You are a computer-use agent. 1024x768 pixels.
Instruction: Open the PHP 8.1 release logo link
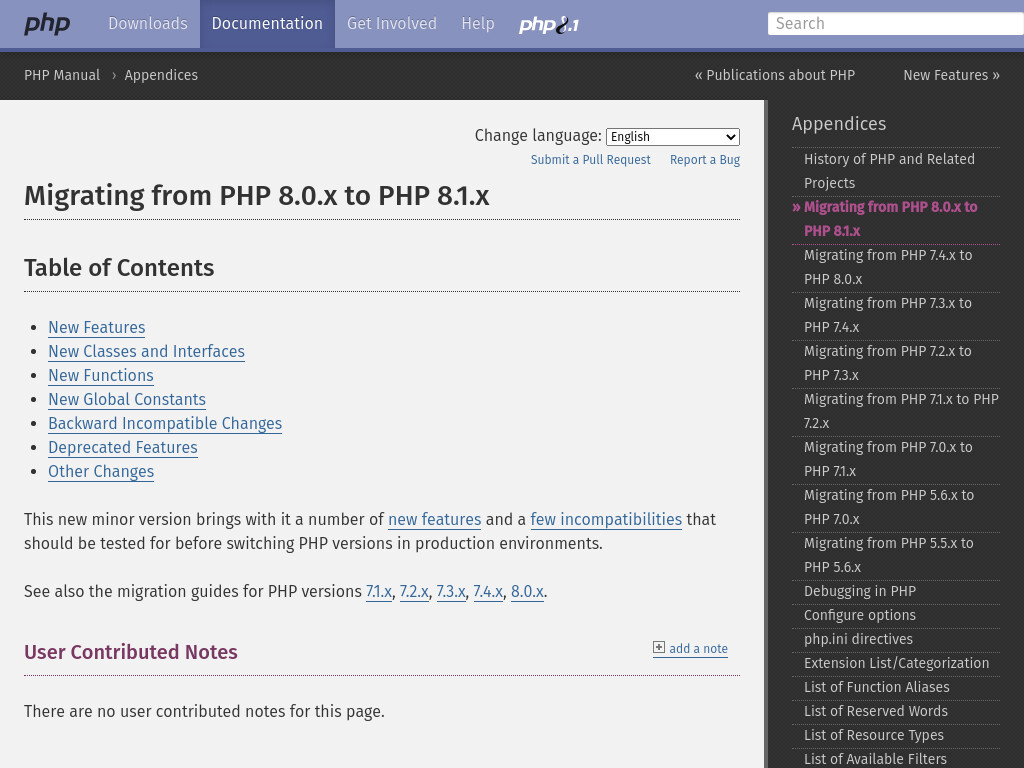pyautogui.click(x=549, y=25)
